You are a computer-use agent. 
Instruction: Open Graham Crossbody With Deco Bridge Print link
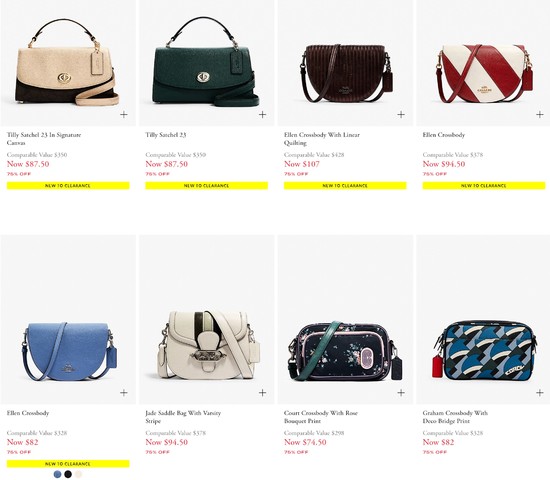point(455,417)
